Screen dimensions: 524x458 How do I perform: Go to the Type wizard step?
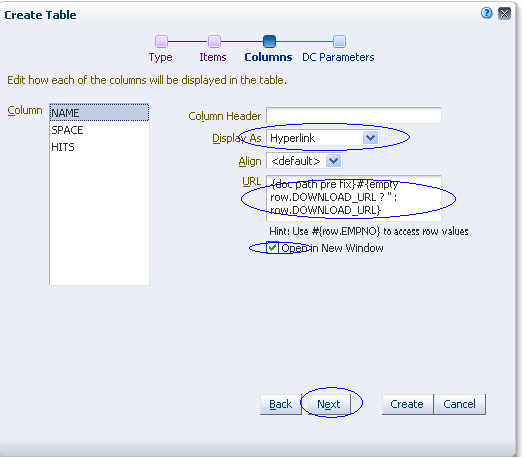[x=160, y=57]
